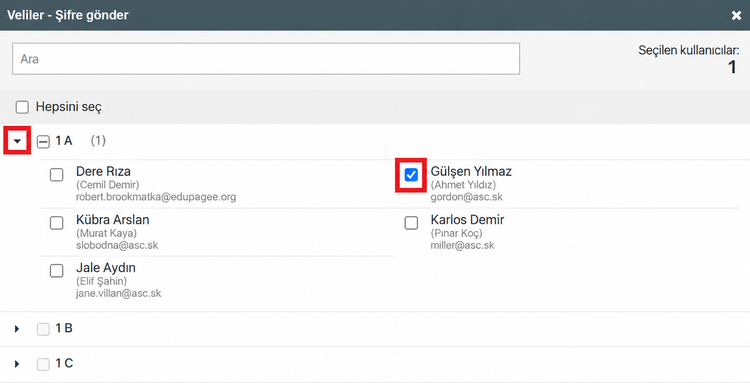Expand the 1 C class group
The width and height of the screenshot is (750, 383).
[x=17, y=364]
